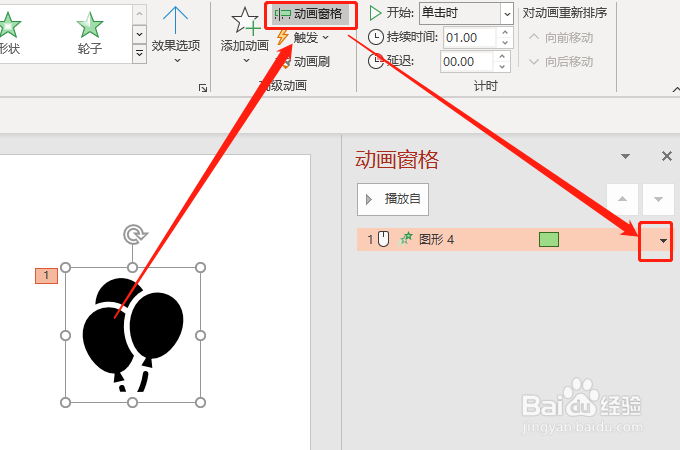Click the green star effect icon of 图形 4
The image size is (680, 450).
tap(405, 238)
